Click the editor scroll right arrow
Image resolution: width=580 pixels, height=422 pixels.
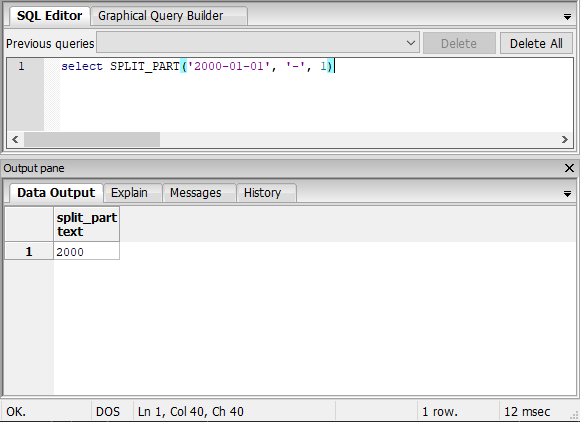[564, 139]
